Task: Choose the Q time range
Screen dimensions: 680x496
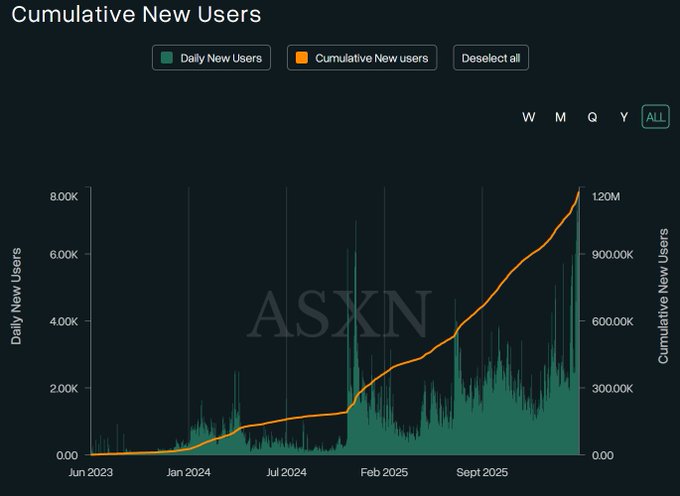Action: 592,117
